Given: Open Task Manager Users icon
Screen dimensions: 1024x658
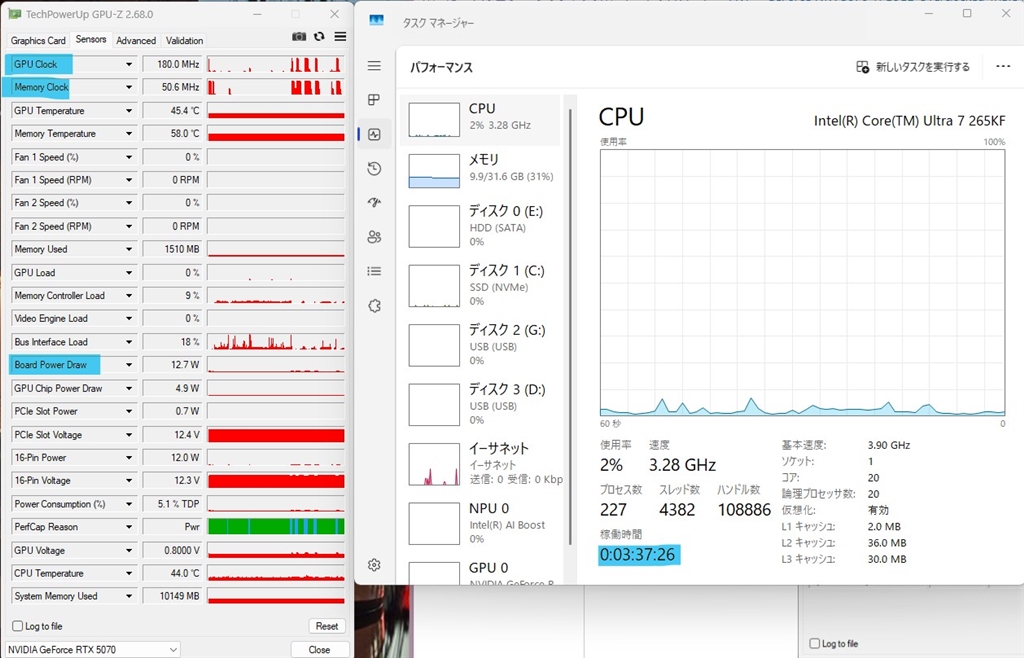Looking at the screenshot, I should tap(374, 237).
